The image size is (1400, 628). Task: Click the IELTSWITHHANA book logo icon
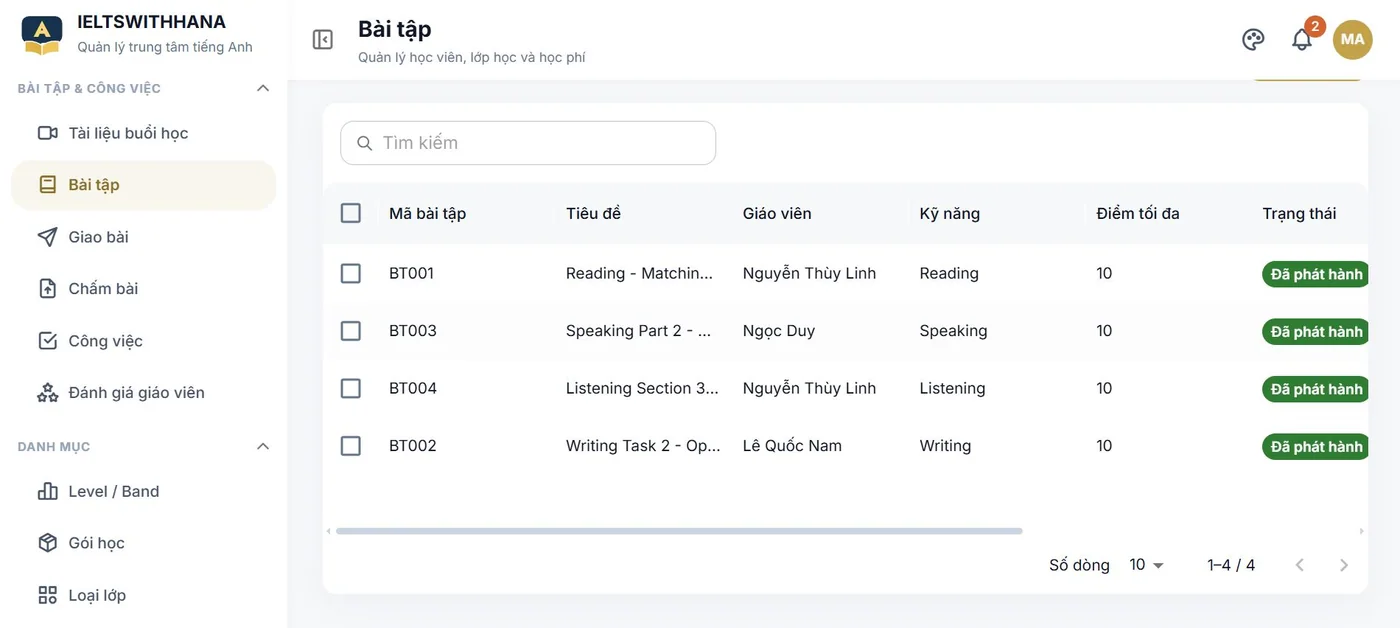click(42, 35)
